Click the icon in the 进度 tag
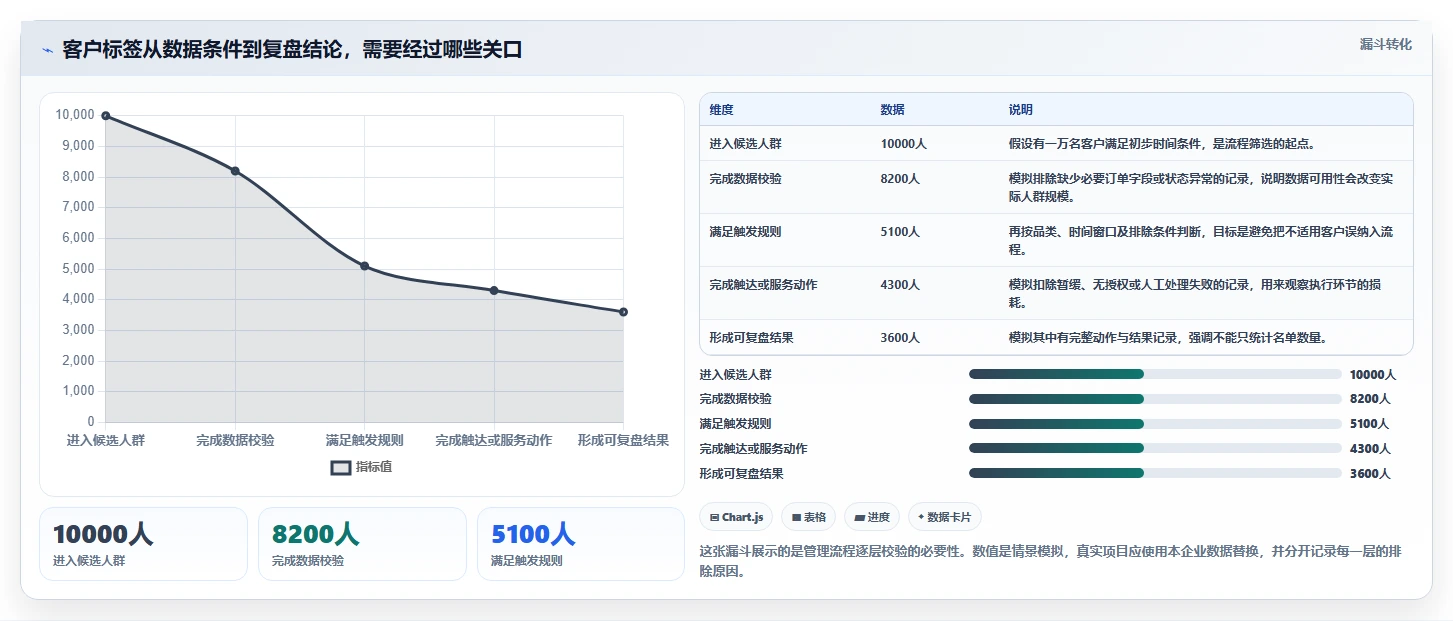This screenshot has height=621, width=1453. click(859, 518)
